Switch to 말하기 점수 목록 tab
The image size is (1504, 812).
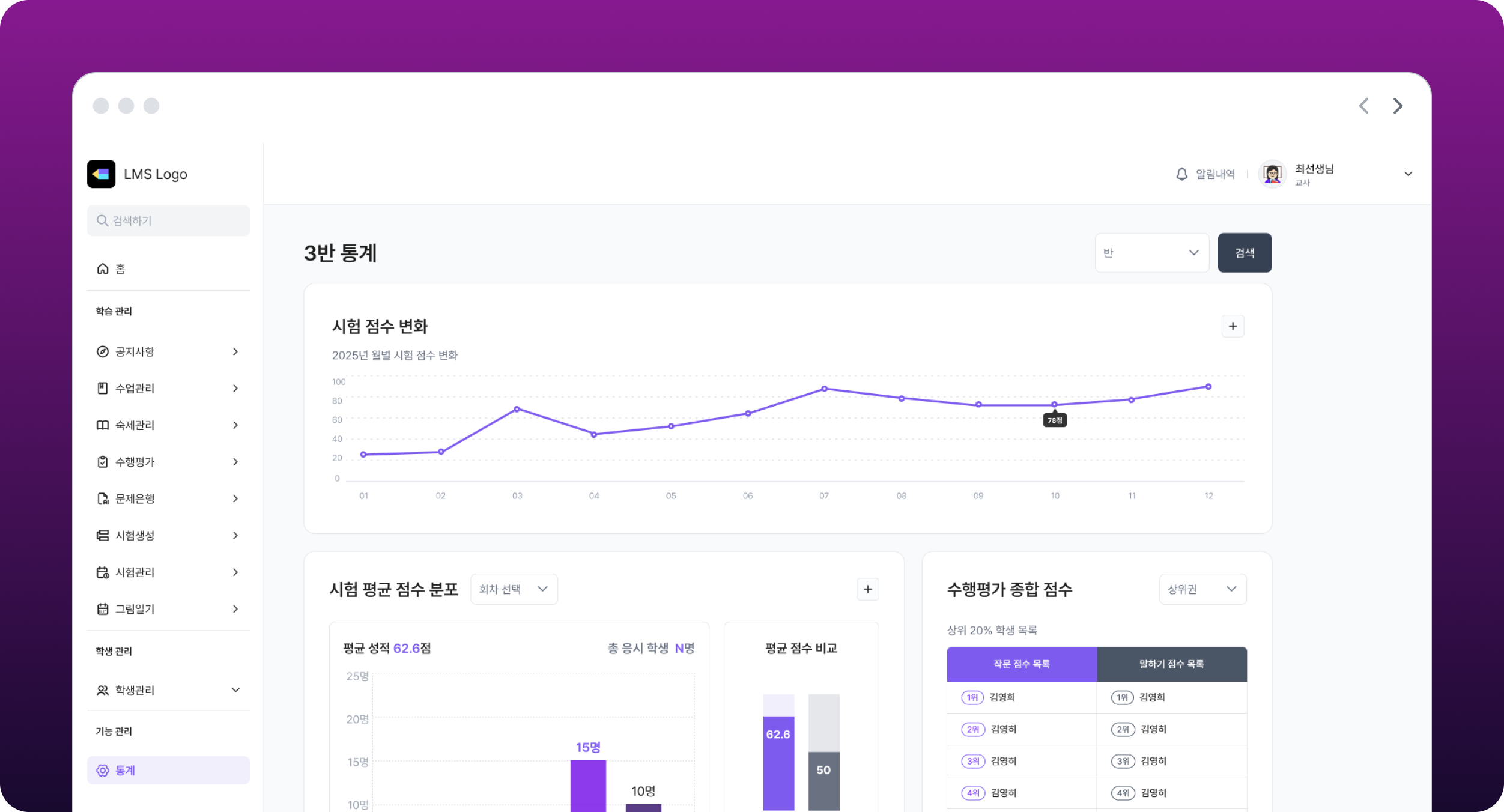point(1171,664)
